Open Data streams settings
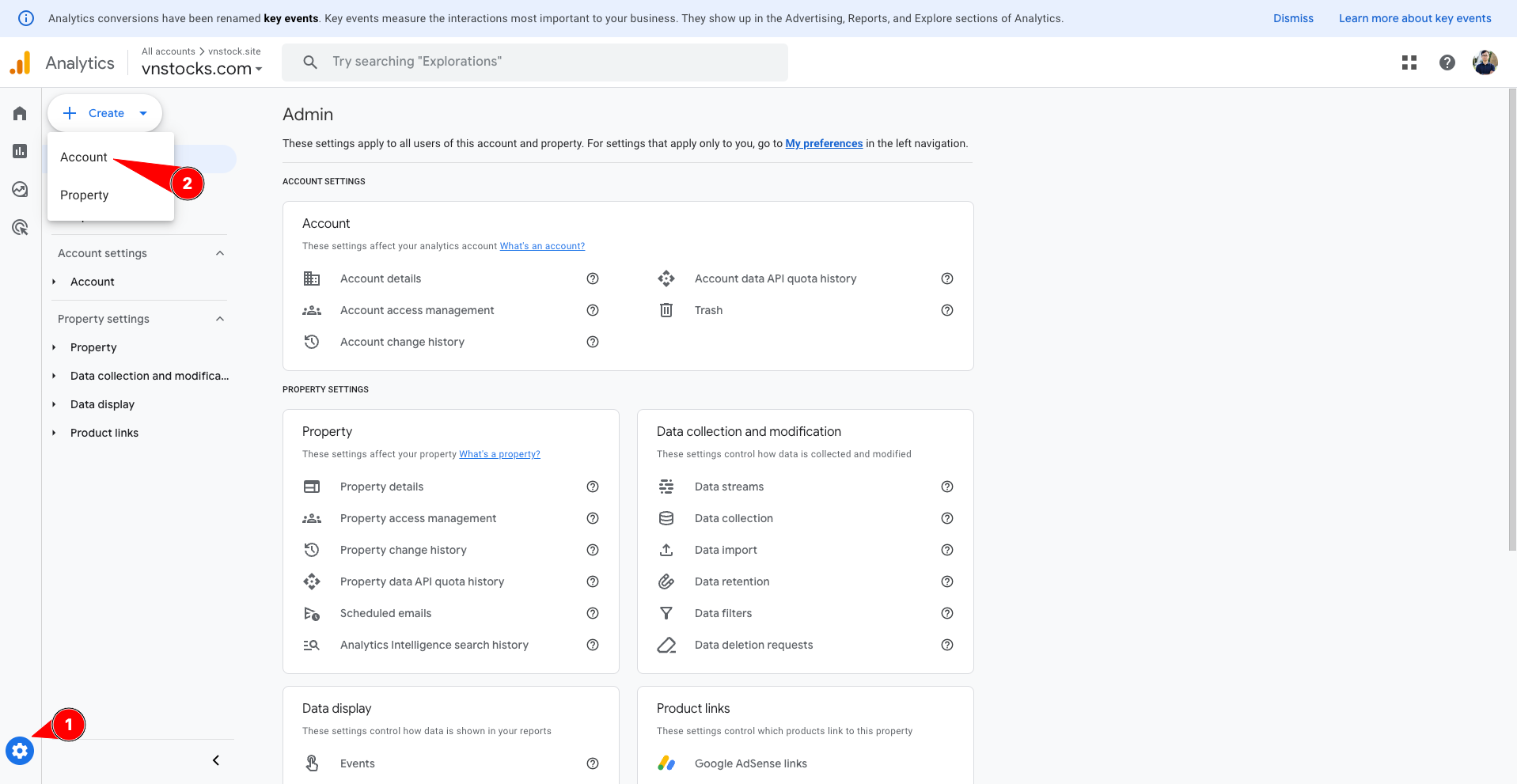Viewport: 1517px width, 784px height. tap(729, 487)
